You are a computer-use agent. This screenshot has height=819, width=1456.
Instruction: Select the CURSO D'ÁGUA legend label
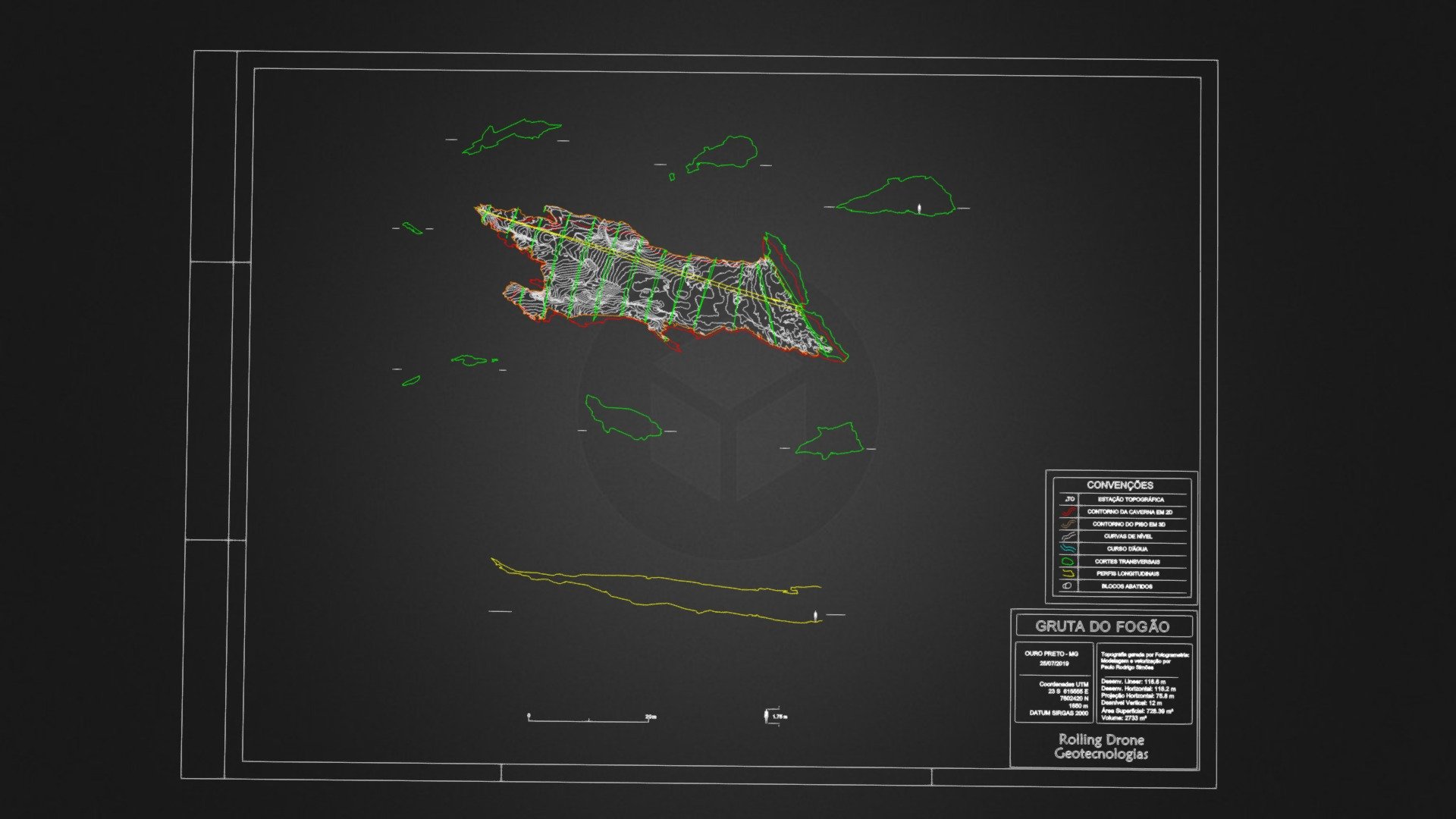(x=1127, y=548)
